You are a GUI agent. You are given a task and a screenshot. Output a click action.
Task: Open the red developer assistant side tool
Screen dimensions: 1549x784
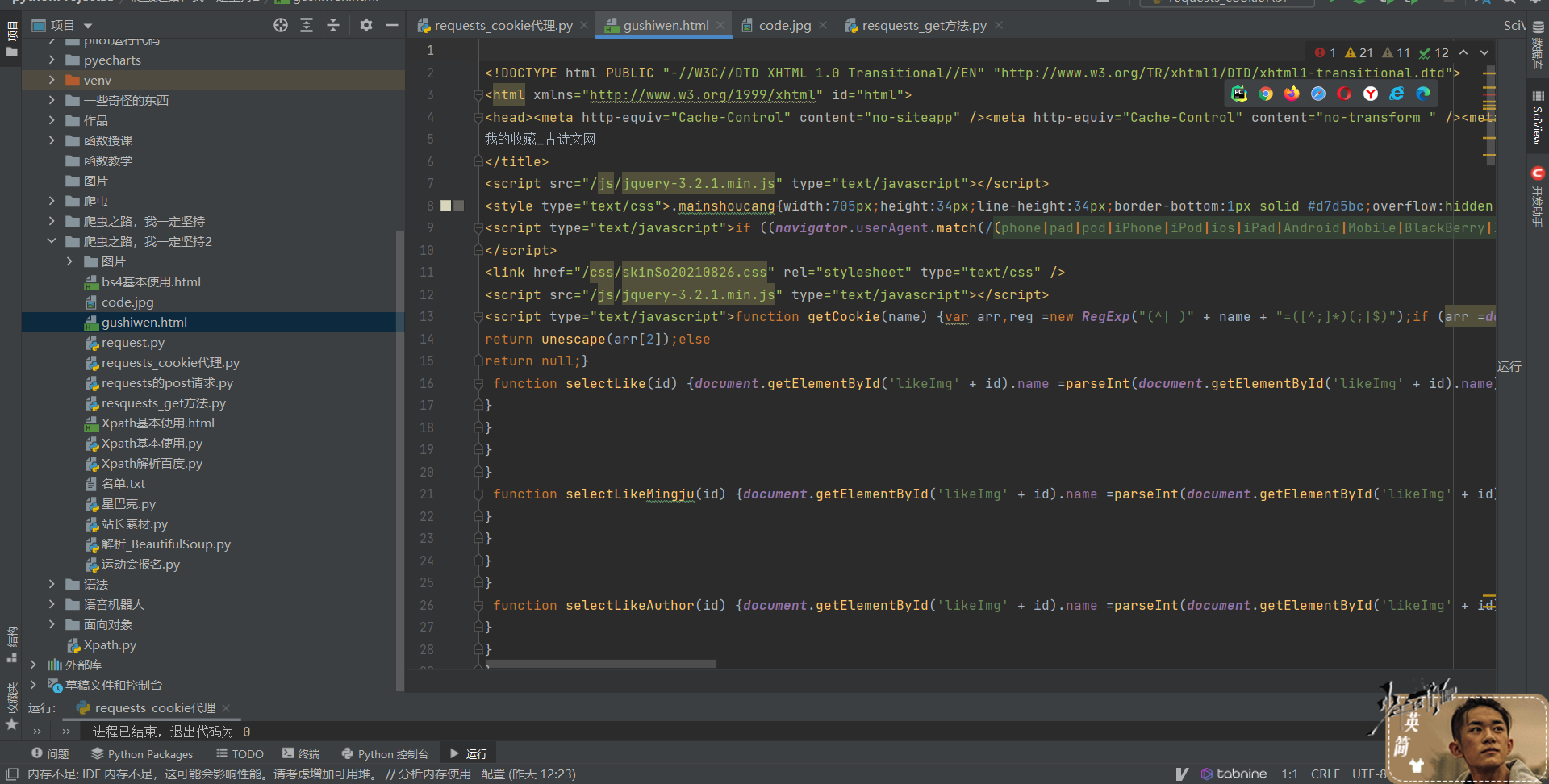[1538, 196]
